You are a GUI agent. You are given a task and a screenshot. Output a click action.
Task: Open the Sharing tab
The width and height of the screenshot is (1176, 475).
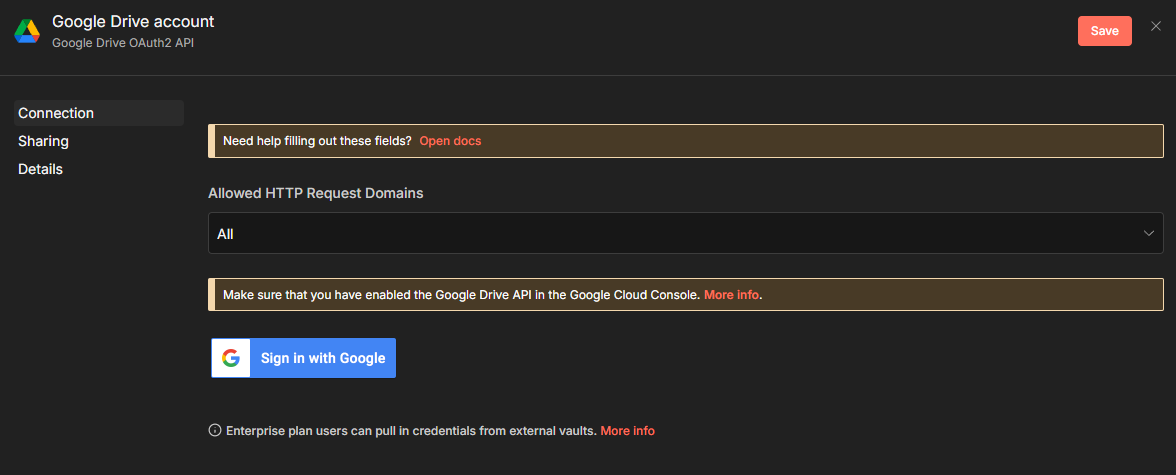43,141
